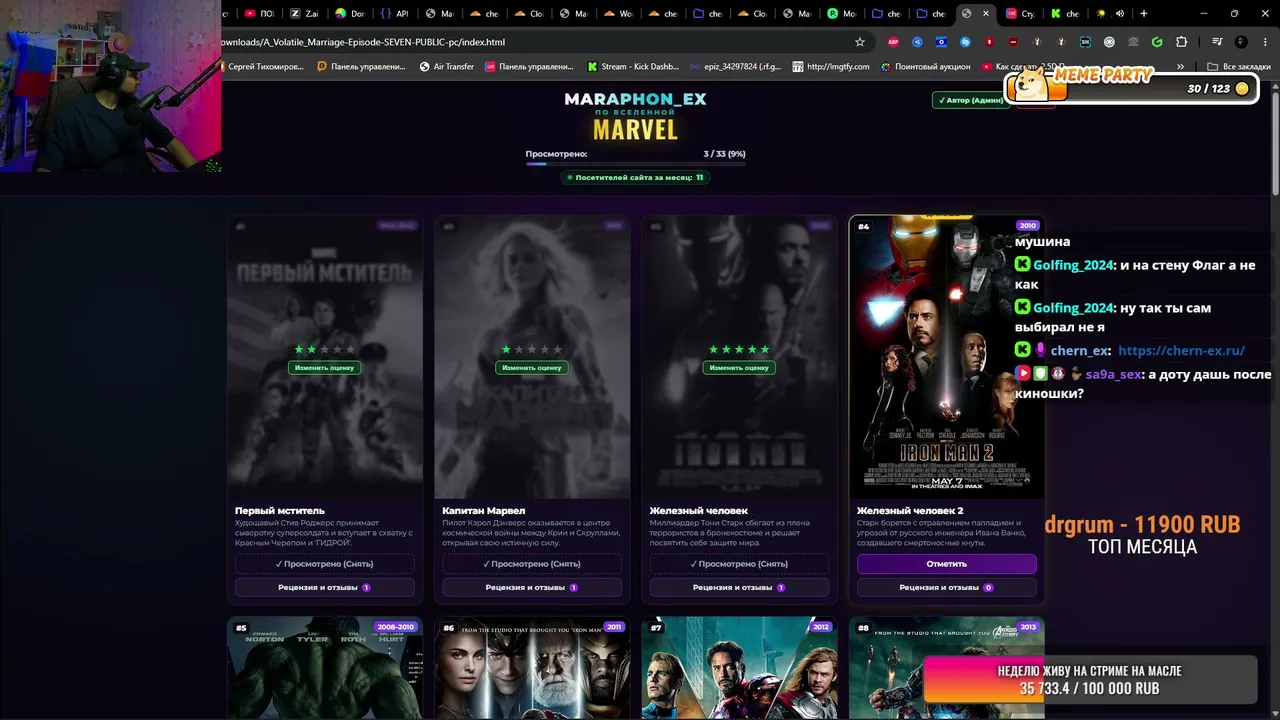This screenshot has height=720, width=1280.
Task: Click the card #5 Hulk poster
Action: point(324,668)
